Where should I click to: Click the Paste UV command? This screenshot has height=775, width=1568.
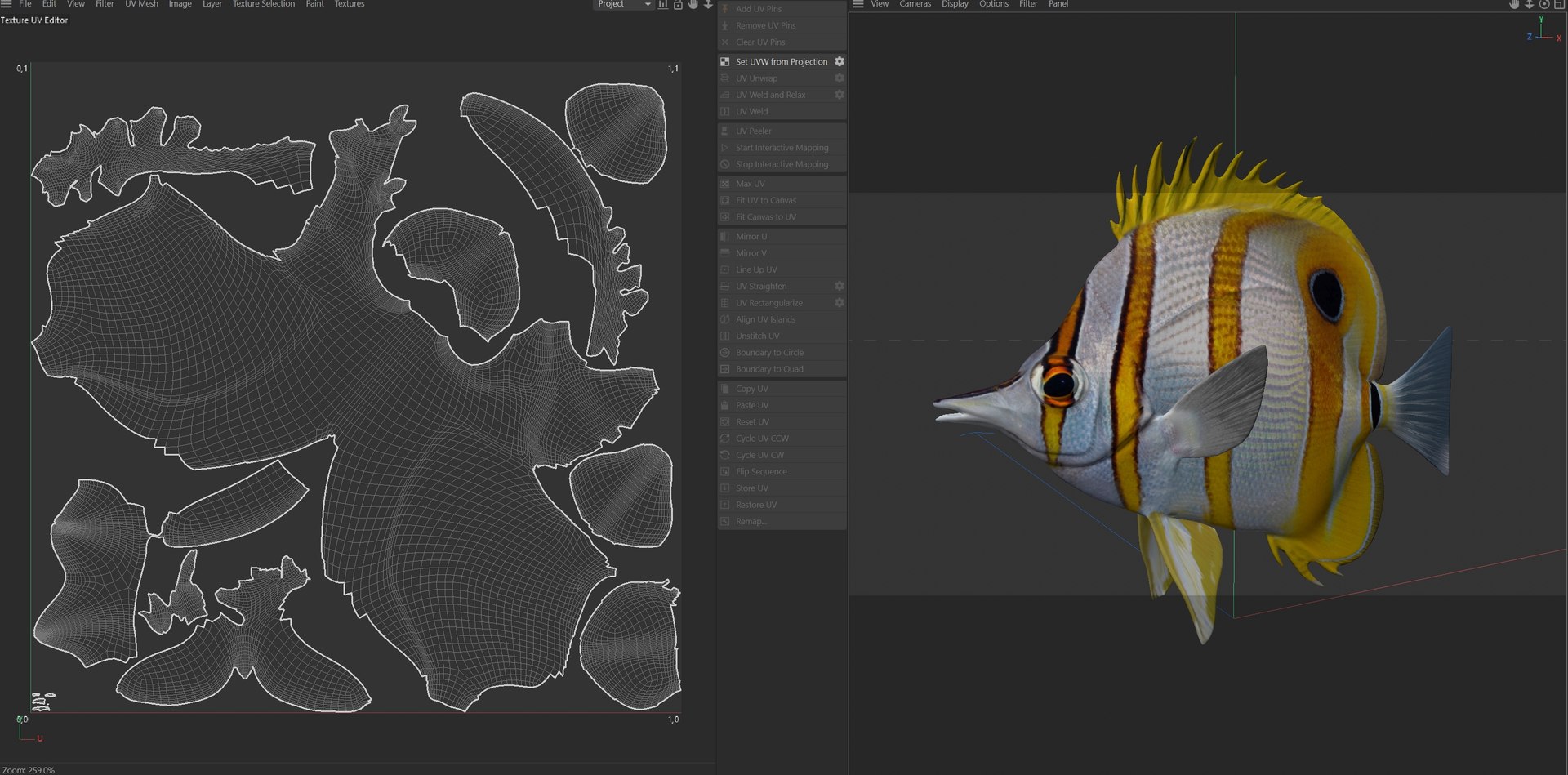[x=782, y=405]
